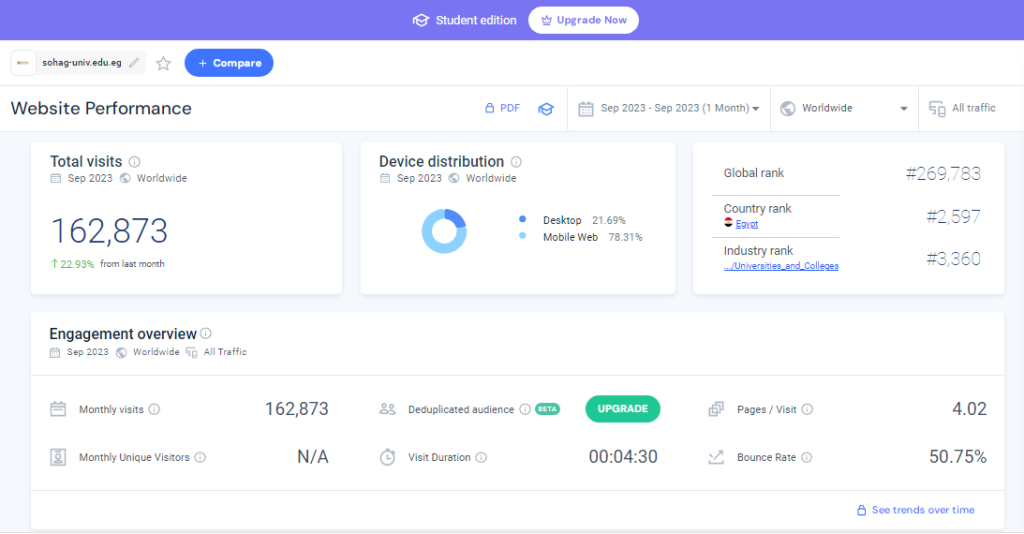Image resolution: width=1024 pixels, height=534 pixels.
Task: Click info icon next to Visit Duration
Action: point(481,458)
